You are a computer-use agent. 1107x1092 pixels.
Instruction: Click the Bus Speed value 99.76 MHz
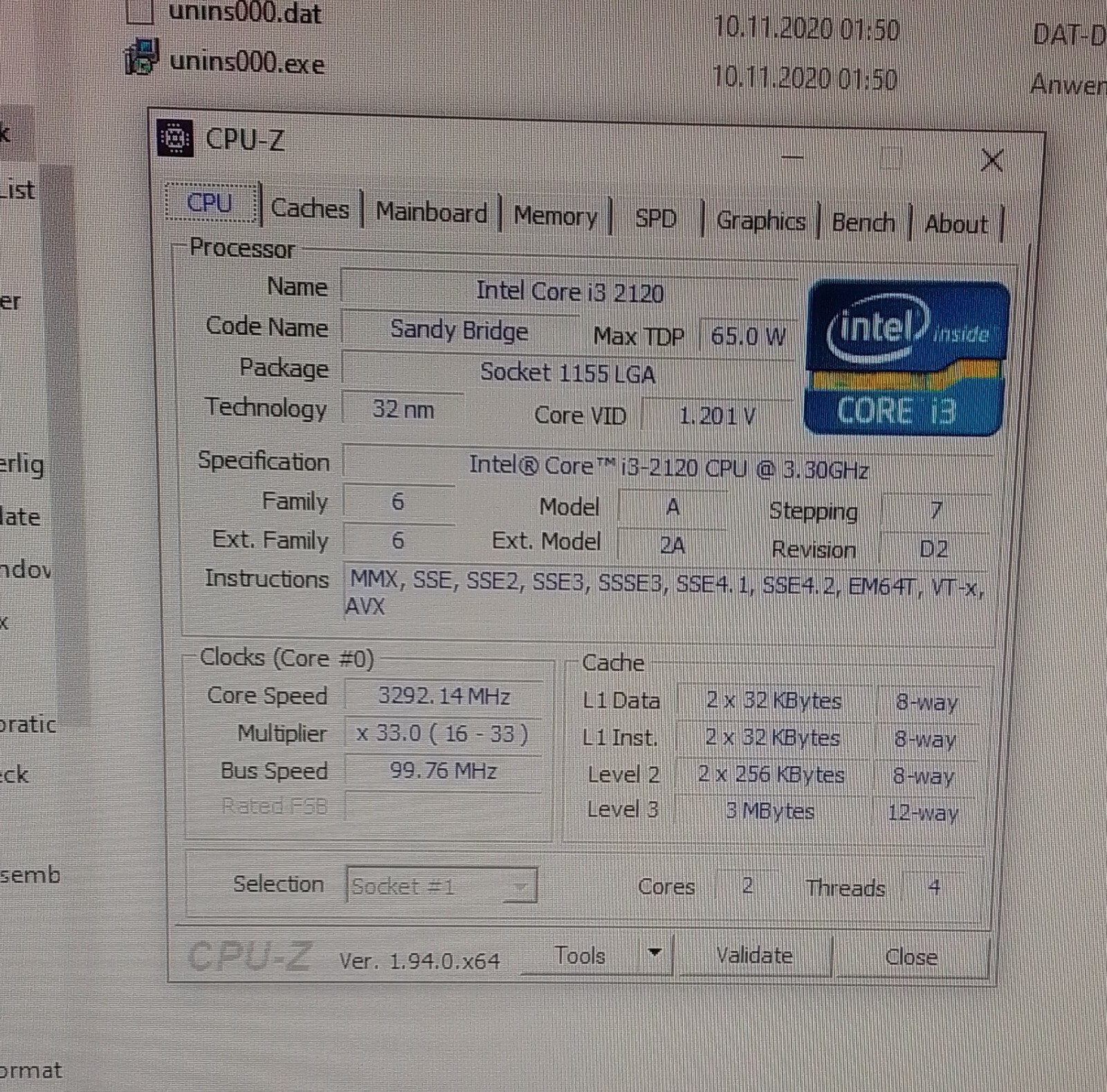[x=443, y=770]
